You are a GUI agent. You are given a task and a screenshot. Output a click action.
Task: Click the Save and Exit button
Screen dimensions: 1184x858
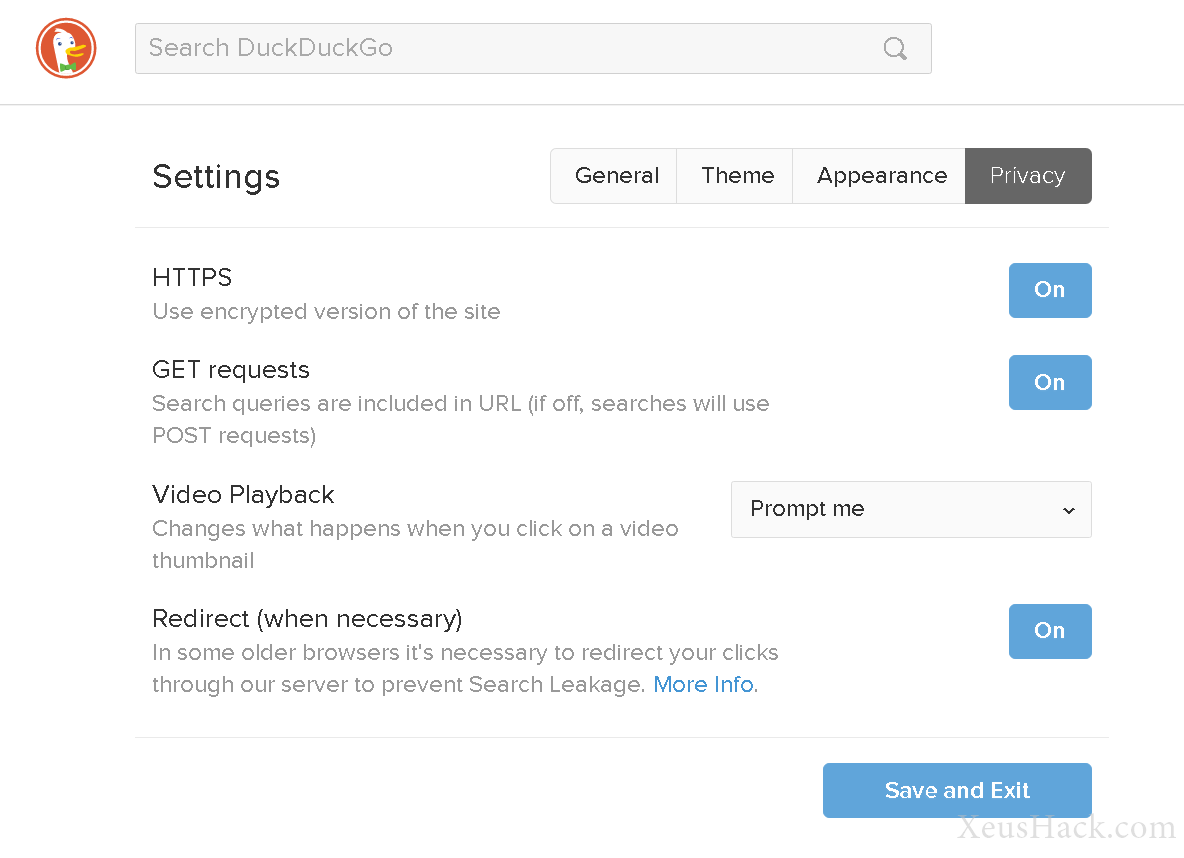click(957, 790)
